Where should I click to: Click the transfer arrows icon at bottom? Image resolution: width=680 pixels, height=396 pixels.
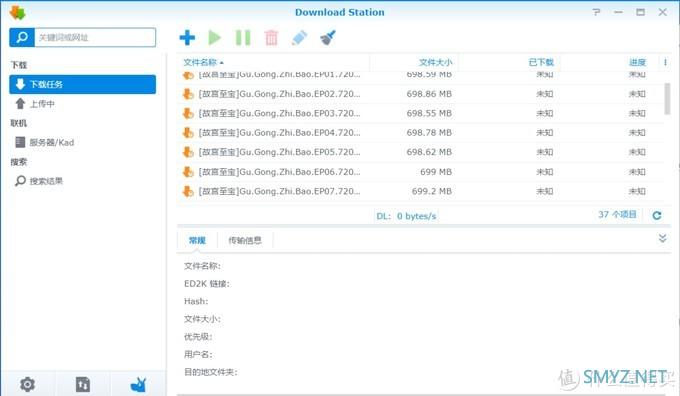coord(83,384)
